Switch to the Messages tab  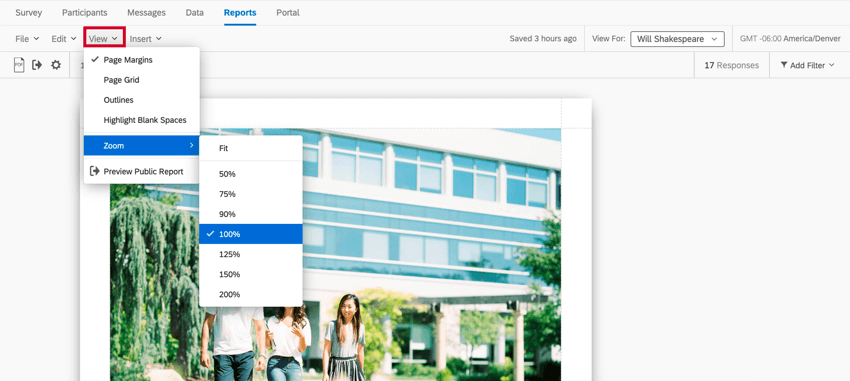[146, 12]
